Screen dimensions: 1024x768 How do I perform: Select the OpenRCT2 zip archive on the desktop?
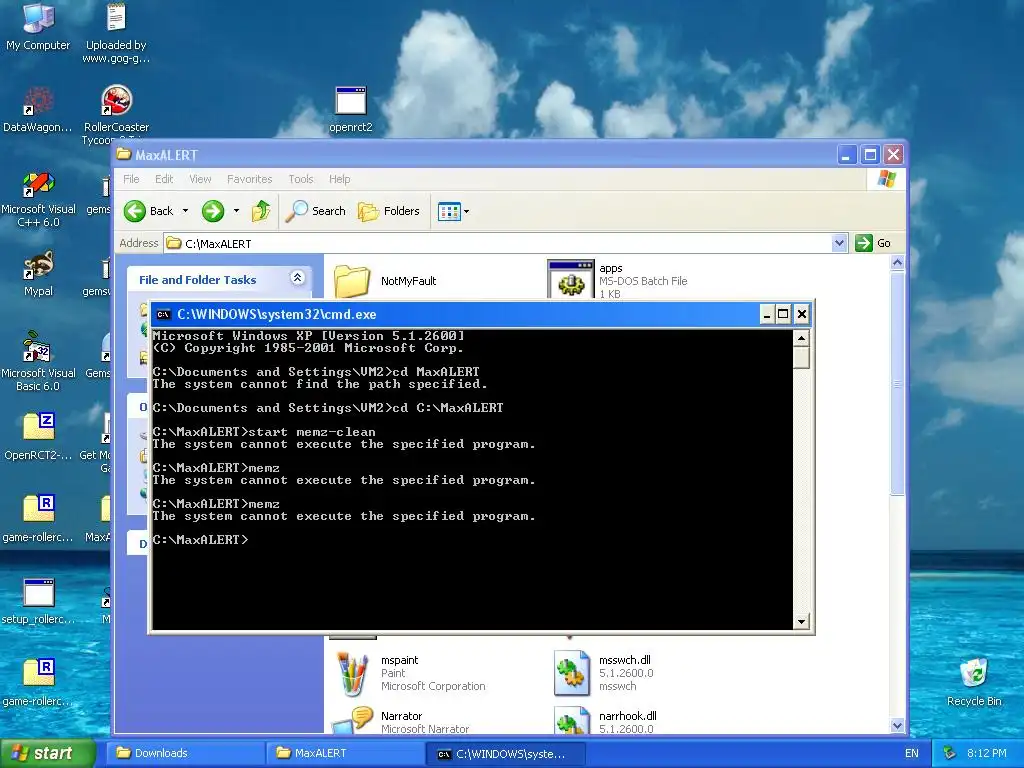[x=38, y=436]
